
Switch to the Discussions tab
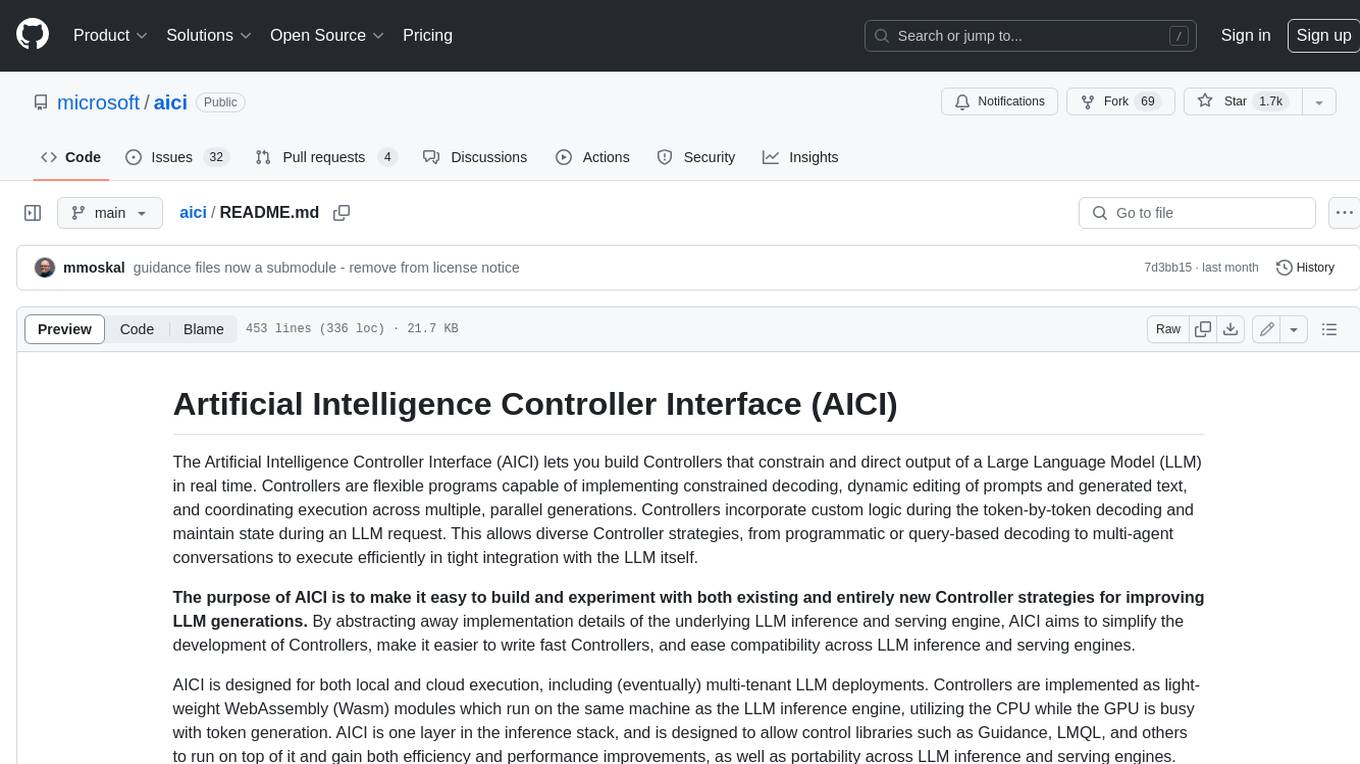click(475, 157)
